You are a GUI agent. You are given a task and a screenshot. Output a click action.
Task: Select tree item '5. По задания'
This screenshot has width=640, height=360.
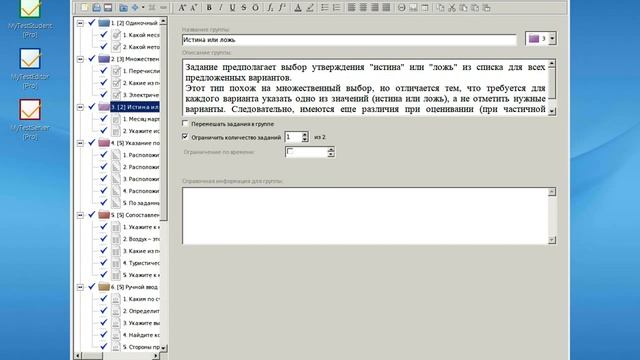(141, 203)
